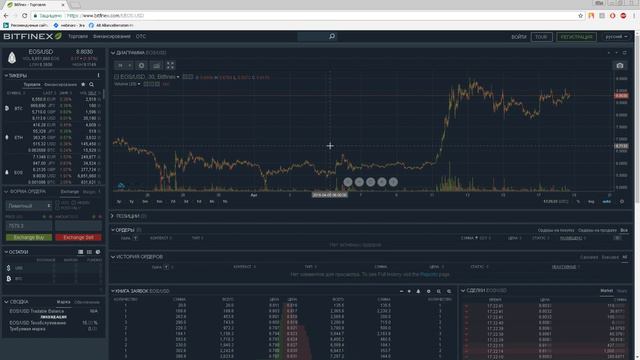Image resolution: width=640 pixels, height=360 pixels.
Task: Click into the price input field
Action: [x=29, y=226]
